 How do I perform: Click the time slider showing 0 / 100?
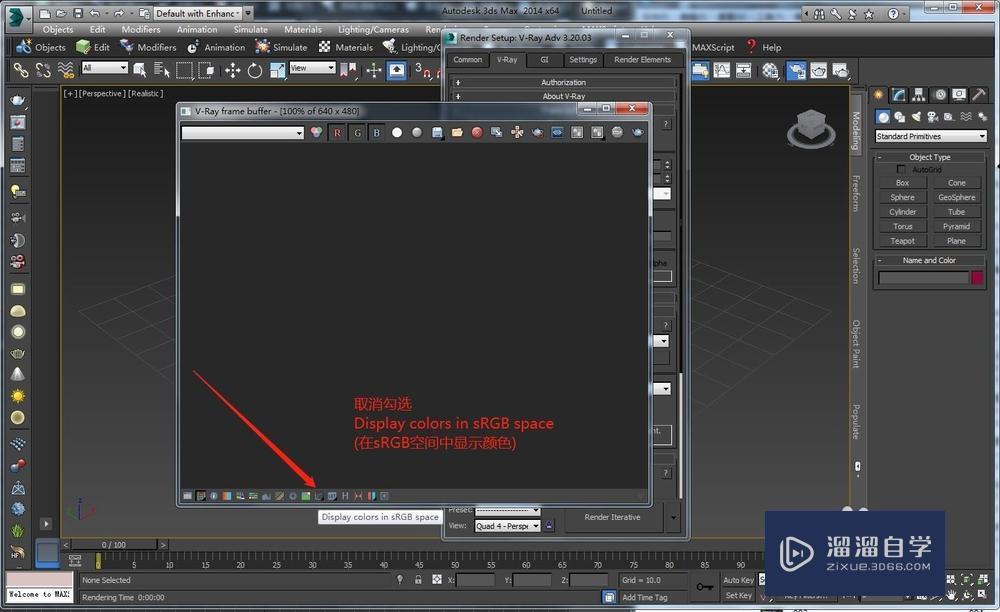pos(114,545)
